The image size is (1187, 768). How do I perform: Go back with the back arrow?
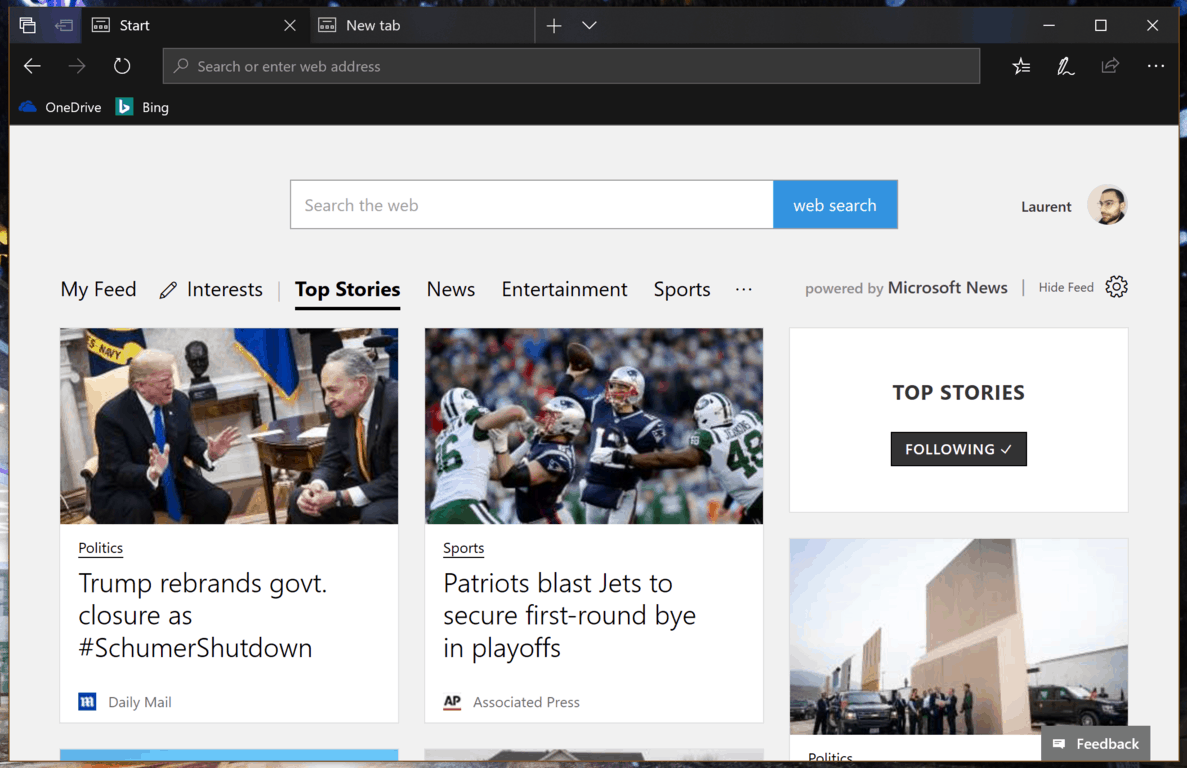(32, 67)
